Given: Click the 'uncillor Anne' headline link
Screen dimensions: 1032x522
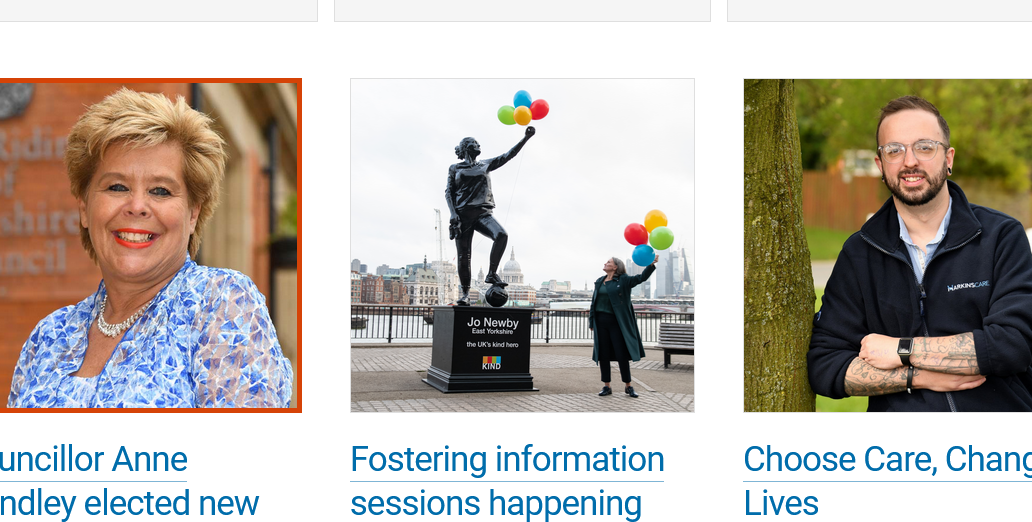Looking at the screenshot, I should pos(93,459).
